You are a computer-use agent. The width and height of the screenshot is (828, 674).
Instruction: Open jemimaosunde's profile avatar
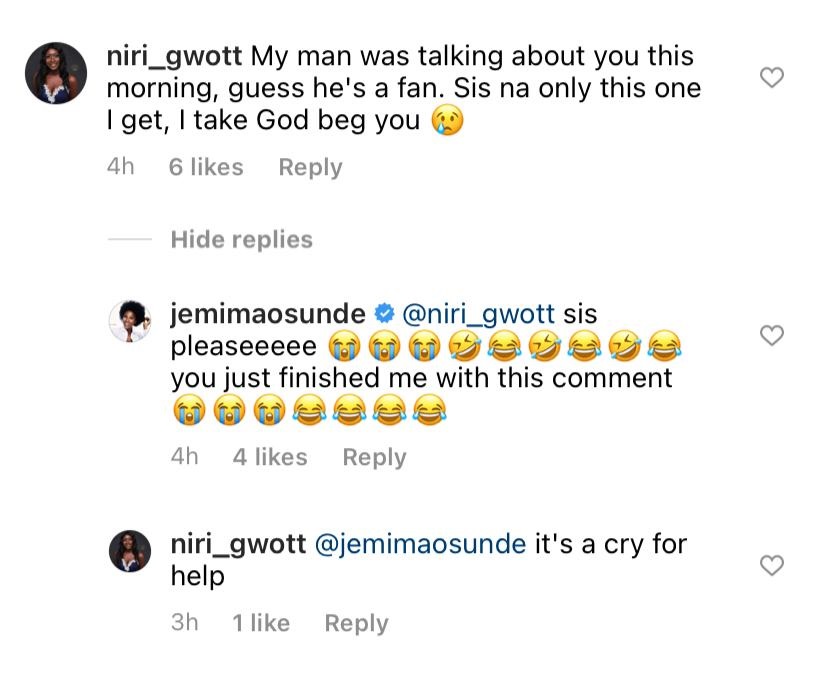(x=129, y=320)
